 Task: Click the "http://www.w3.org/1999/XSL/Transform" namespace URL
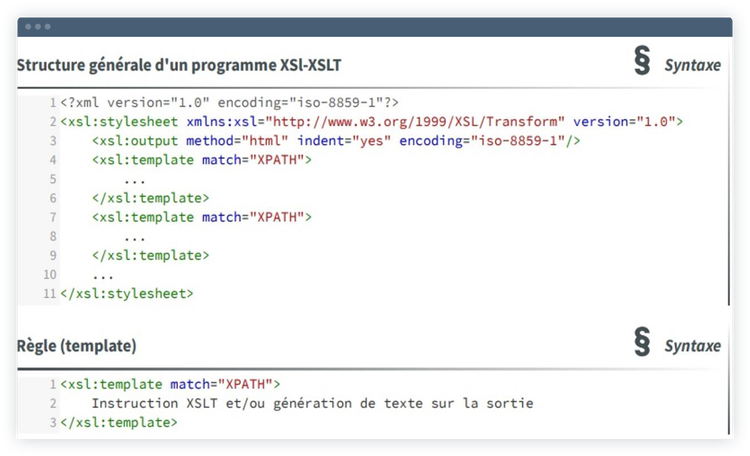click(x=415, y=122)
